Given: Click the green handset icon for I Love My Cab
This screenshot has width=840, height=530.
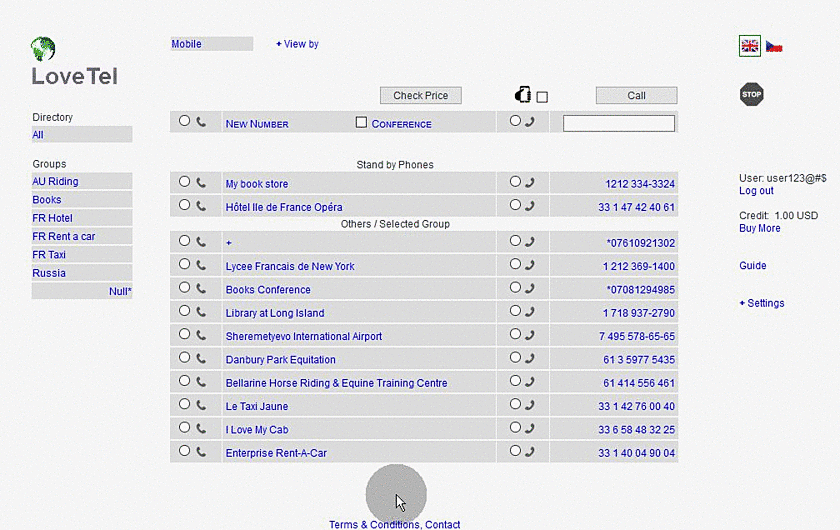Looking at the screenshot, I should coord(530,429).
